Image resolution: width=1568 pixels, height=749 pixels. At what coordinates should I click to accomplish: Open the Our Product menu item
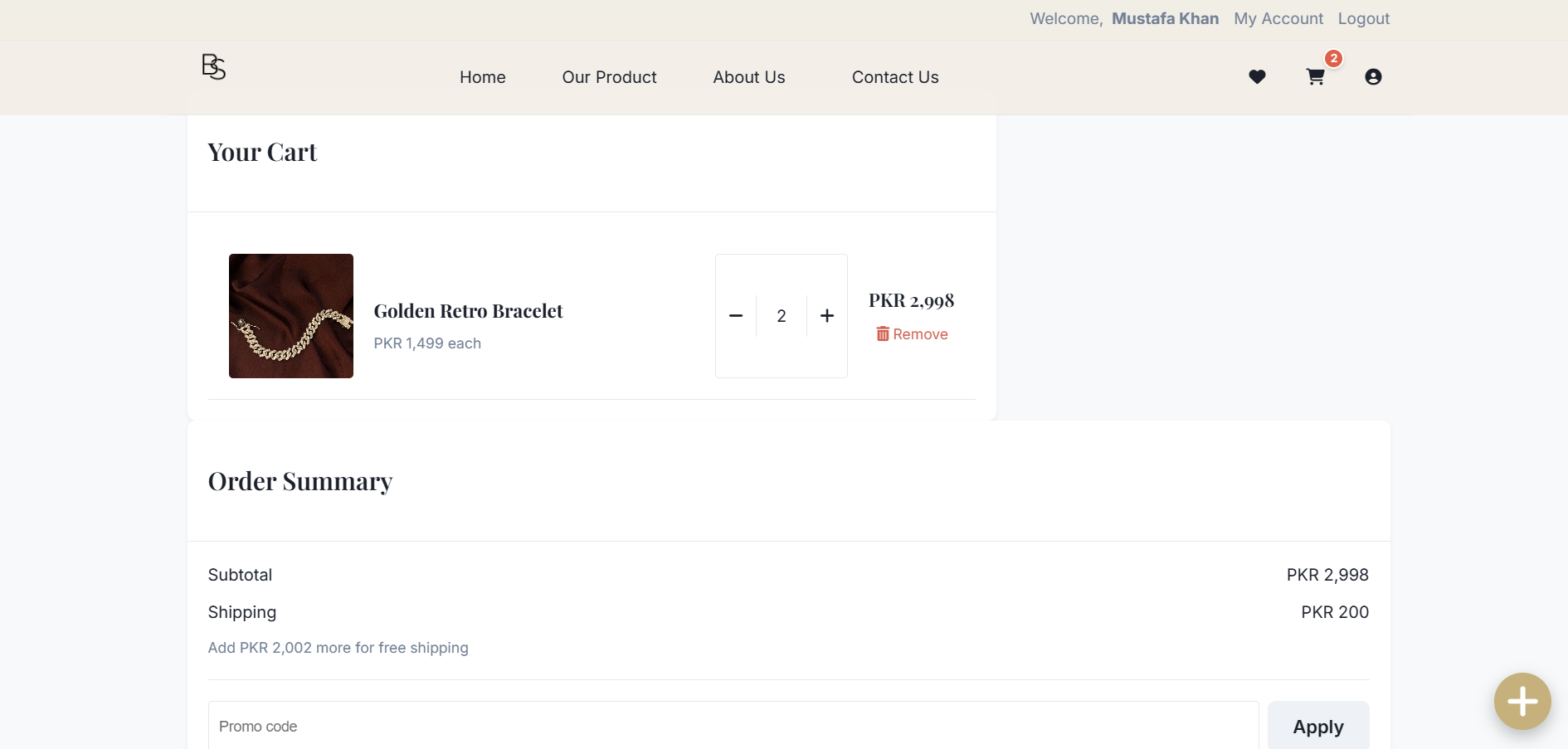click(x=610, y=77)
